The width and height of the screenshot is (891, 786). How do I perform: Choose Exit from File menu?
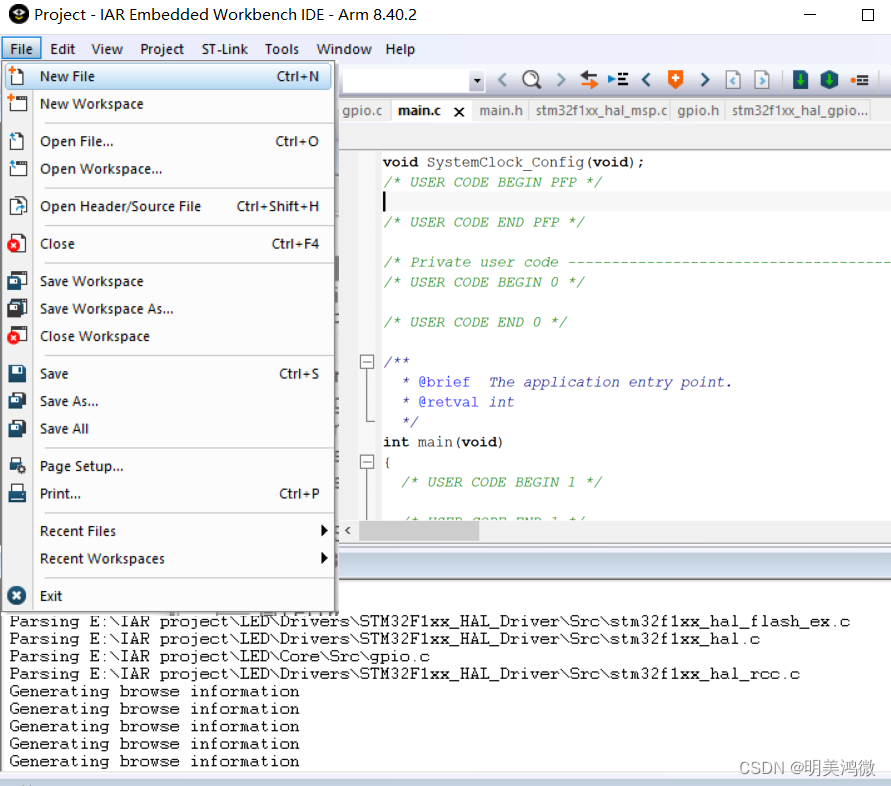coord(168,596)
